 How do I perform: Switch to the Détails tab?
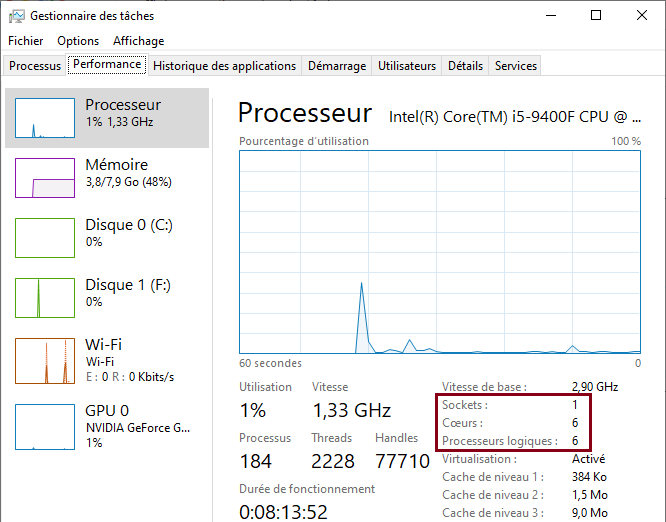[x=466, y=66]
